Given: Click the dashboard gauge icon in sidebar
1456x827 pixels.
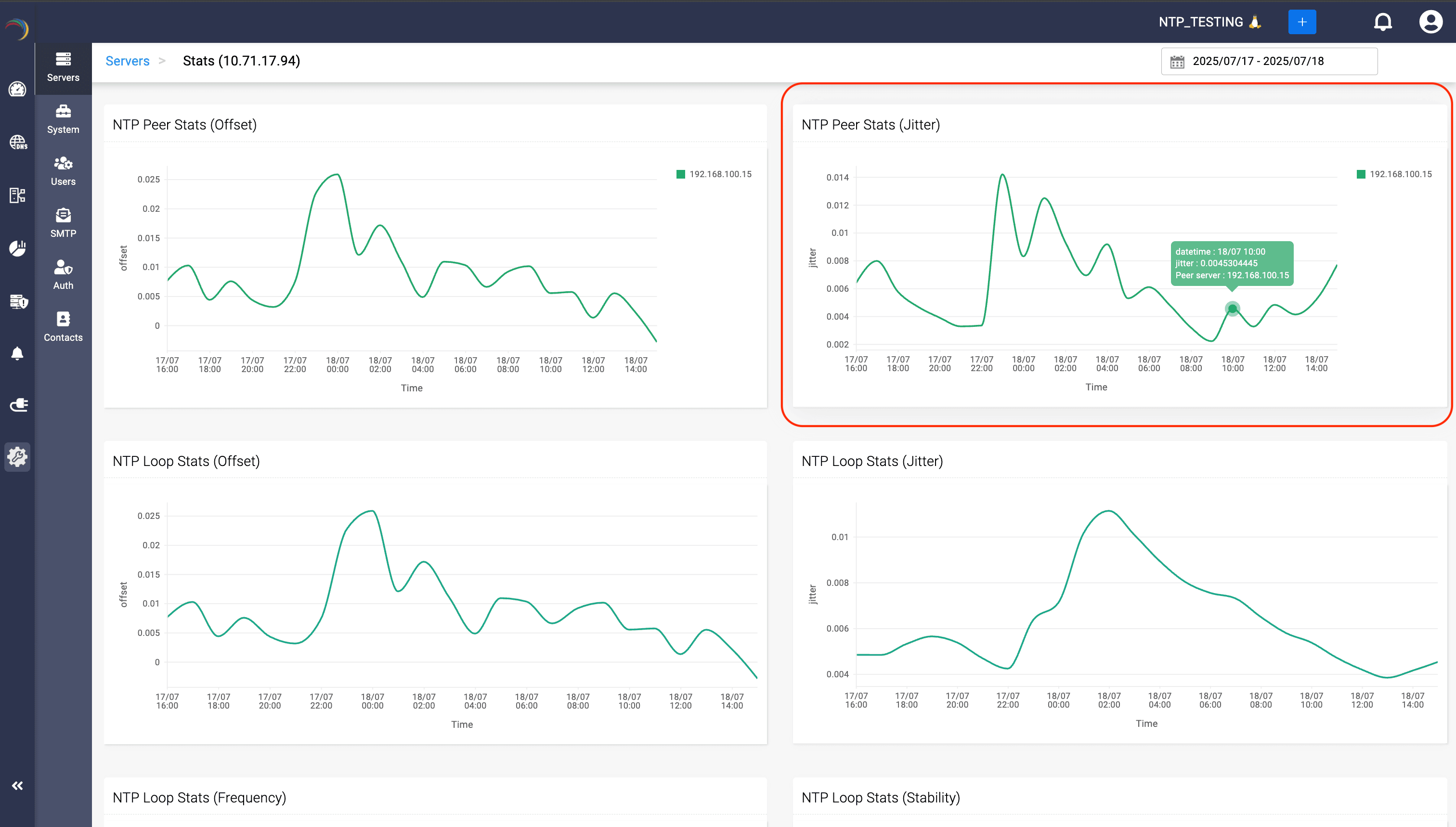Looking at the screenshot, I should coord(17,89).
